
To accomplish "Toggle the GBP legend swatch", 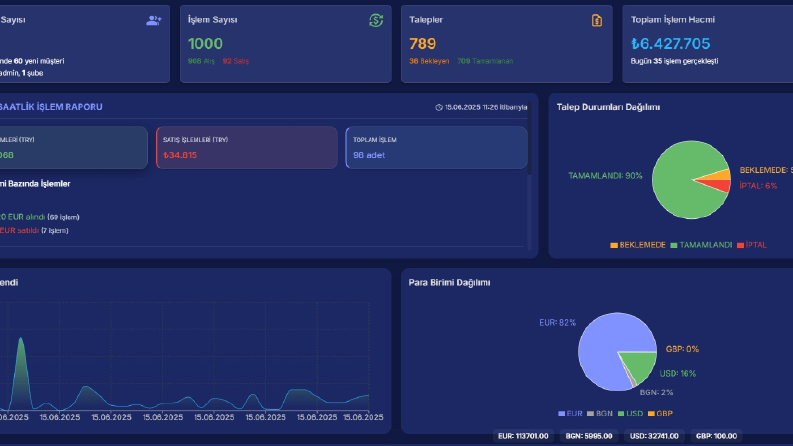I will 651,414.
